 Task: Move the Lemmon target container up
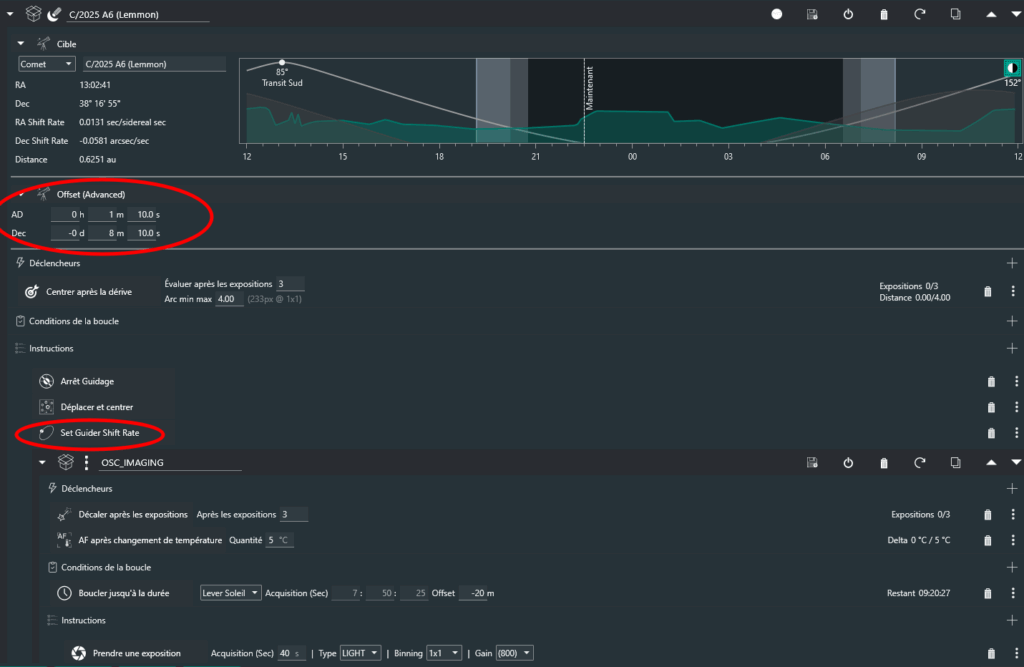click(x=991, y=15)
